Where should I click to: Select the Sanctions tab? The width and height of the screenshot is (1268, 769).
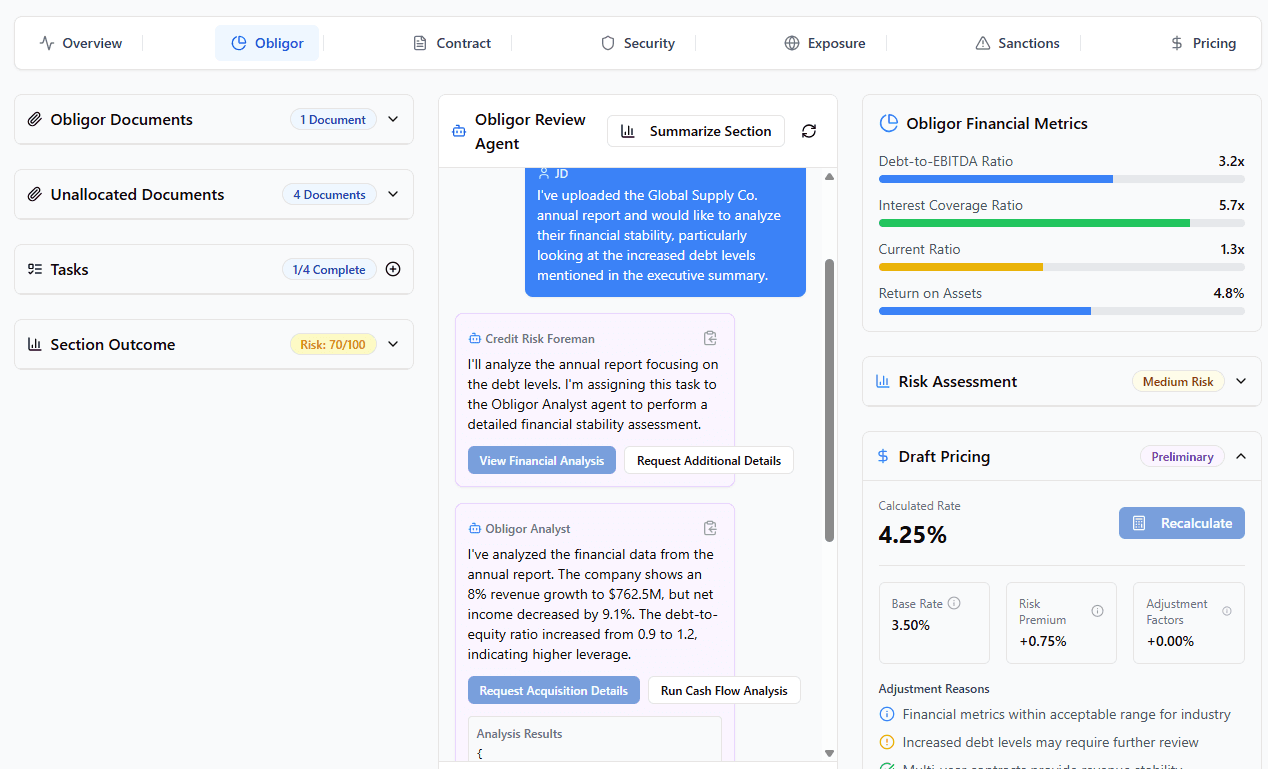click(x=1017, y=43)
